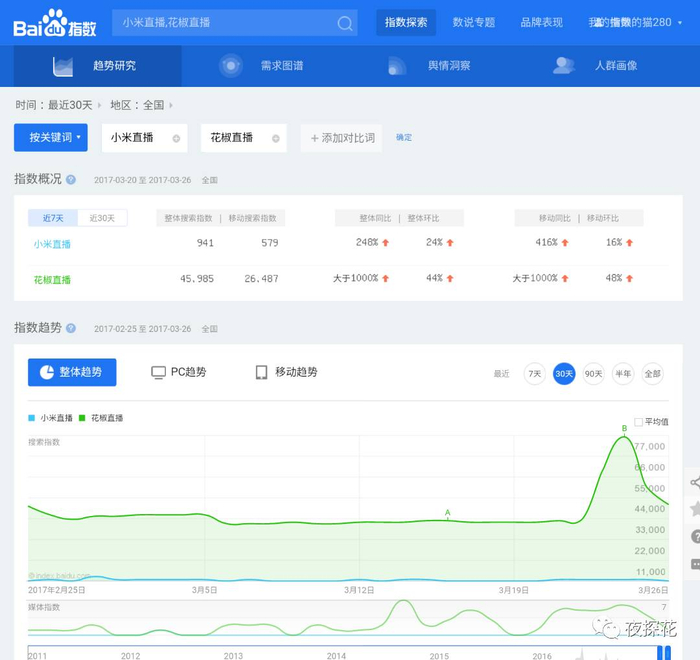Viewport: 700px width, 660px height.
Task: Click the 确定 confirm link
Action: (404, 138)
